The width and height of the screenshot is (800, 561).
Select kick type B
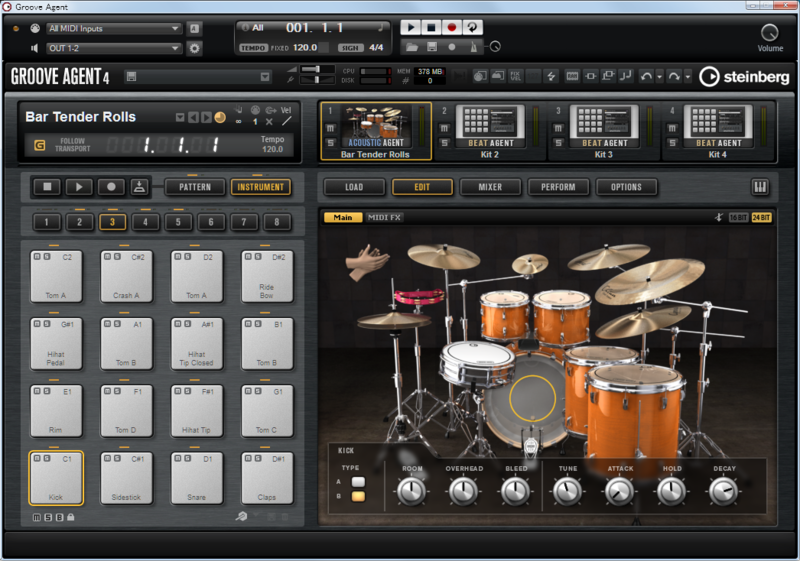(358, 496)
